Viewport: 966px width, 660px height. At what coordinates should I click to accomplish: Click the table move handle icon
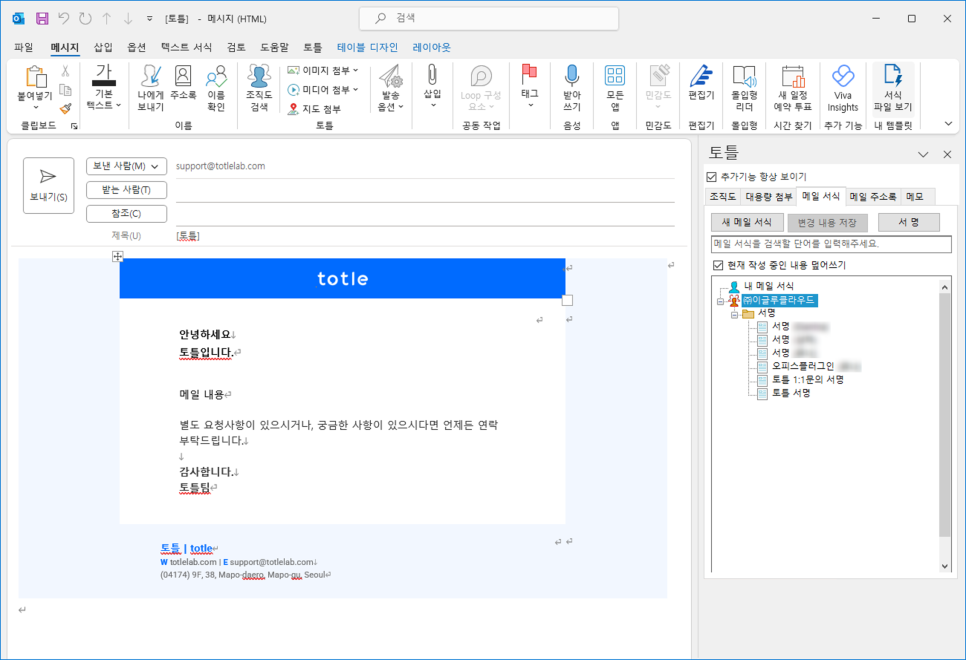point(117,256)
